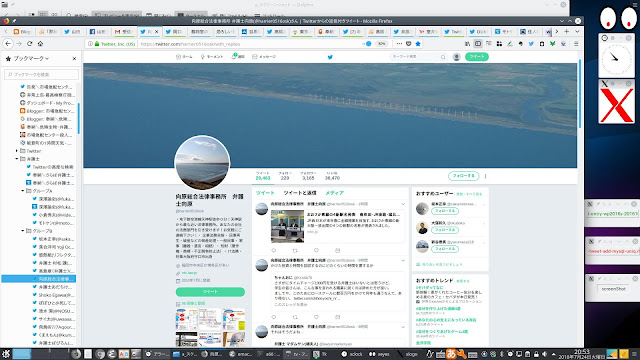Open second tweet's dropdown chevron

click(403, 260)
